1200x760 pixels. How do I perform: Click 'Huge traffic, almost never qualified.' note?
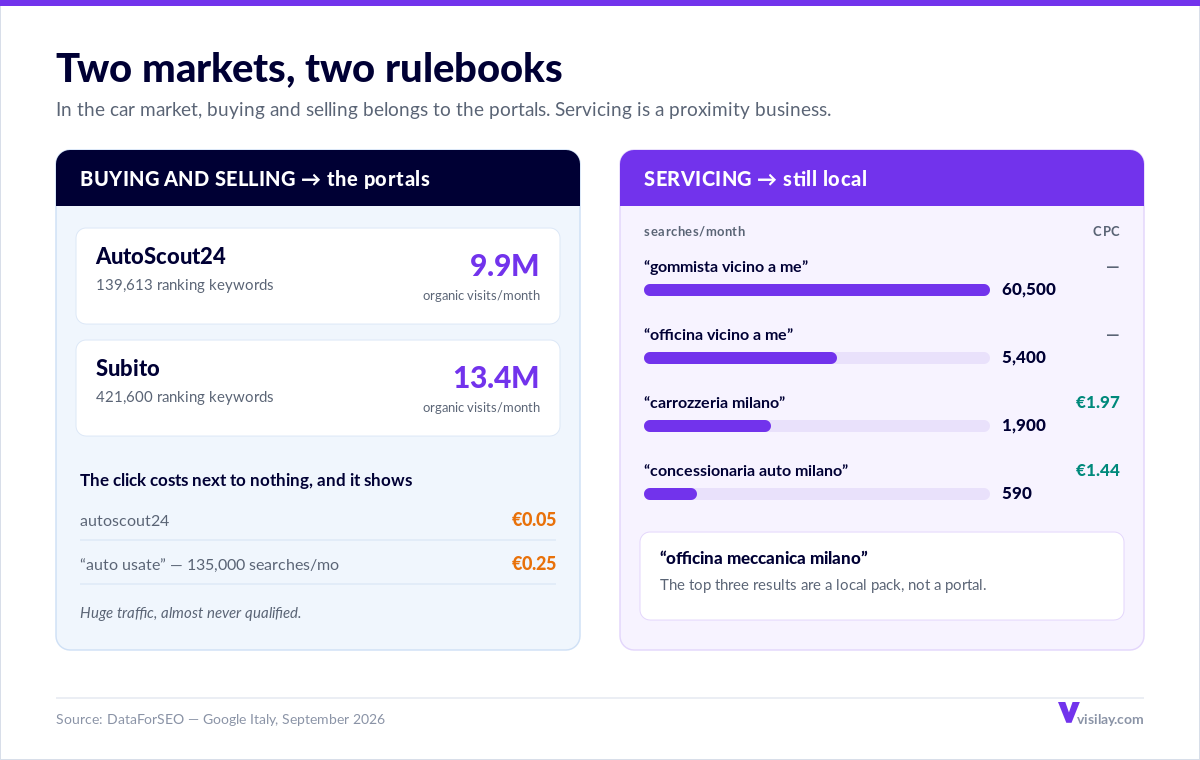tap(191, 613)
